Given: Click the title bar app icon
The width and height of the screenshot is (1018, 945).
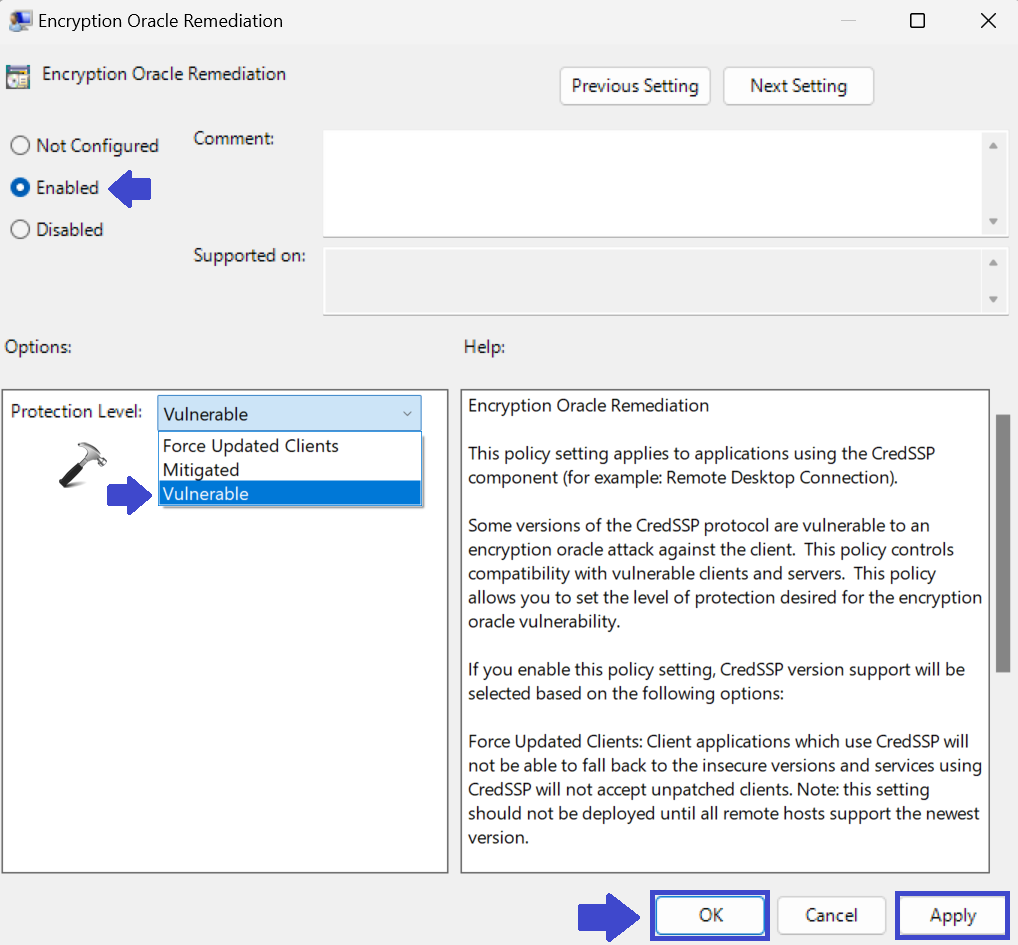Looking at the screenshot, I should (x=18, y=21).
